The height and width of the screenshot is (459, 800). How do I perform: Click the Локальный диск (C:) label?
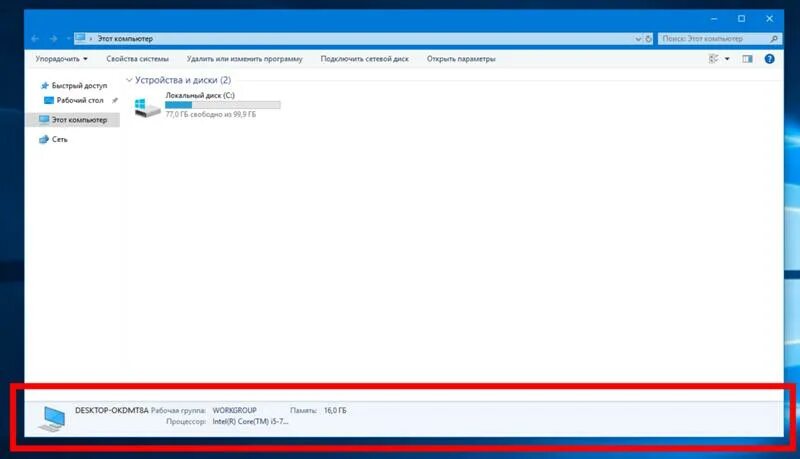200,95
